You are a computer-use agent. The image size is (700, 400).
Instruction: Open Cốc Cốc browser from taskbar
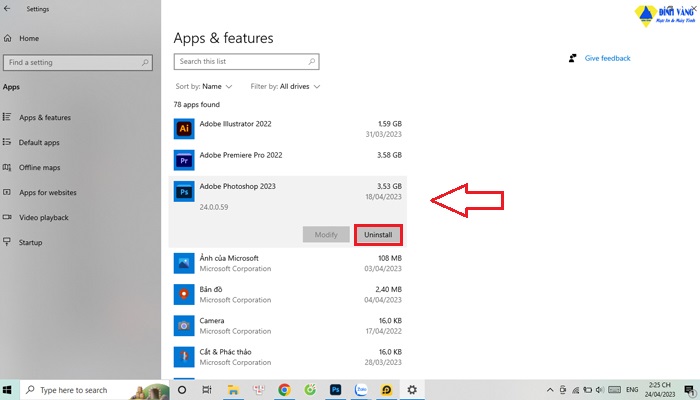(310, 390)
